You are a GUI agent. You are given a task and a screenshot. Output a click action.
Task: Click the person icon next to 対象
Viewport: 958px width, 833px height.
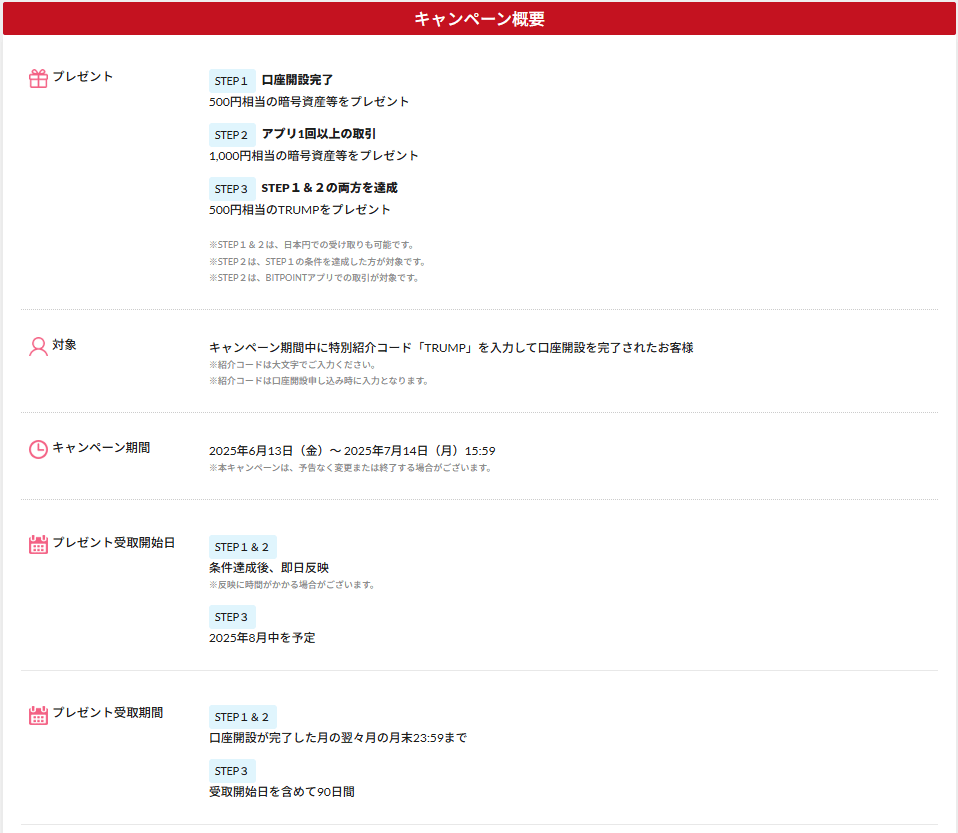tap(38, 346)
